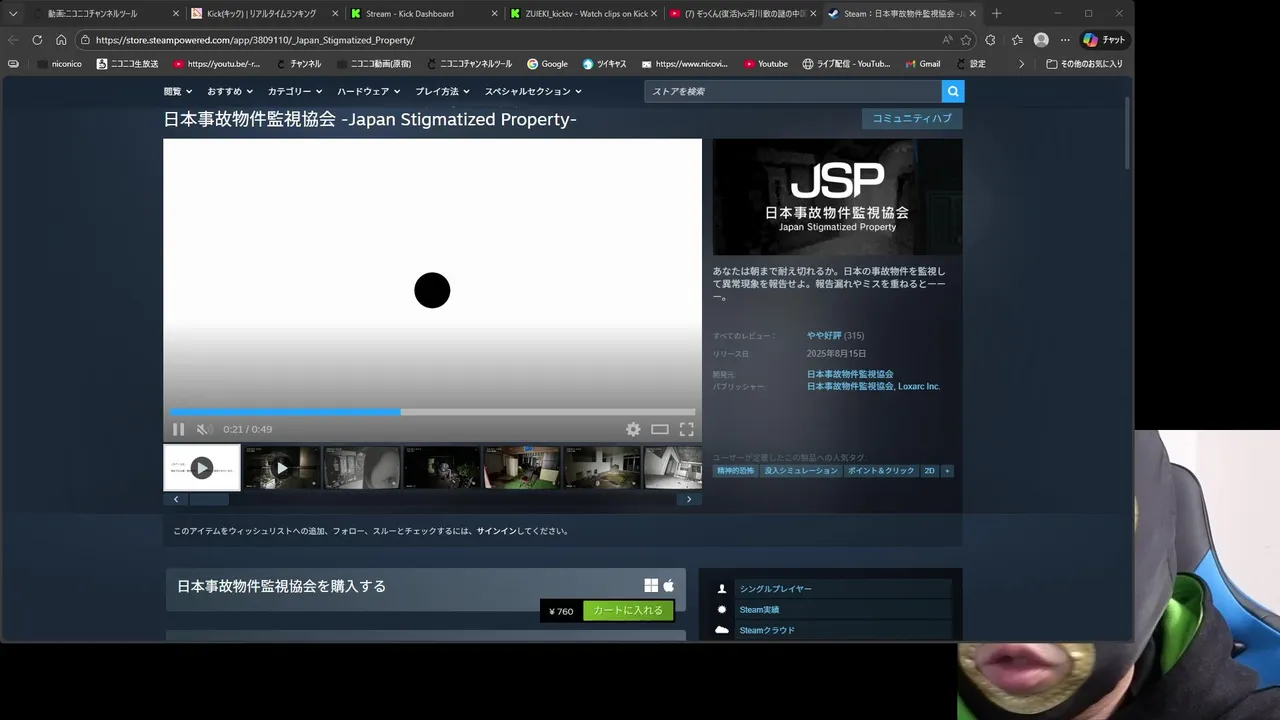The height and width of the screenshot is (720, 1280).
Task: Open the やや好評 review summary link
Action: click(824, 335)
